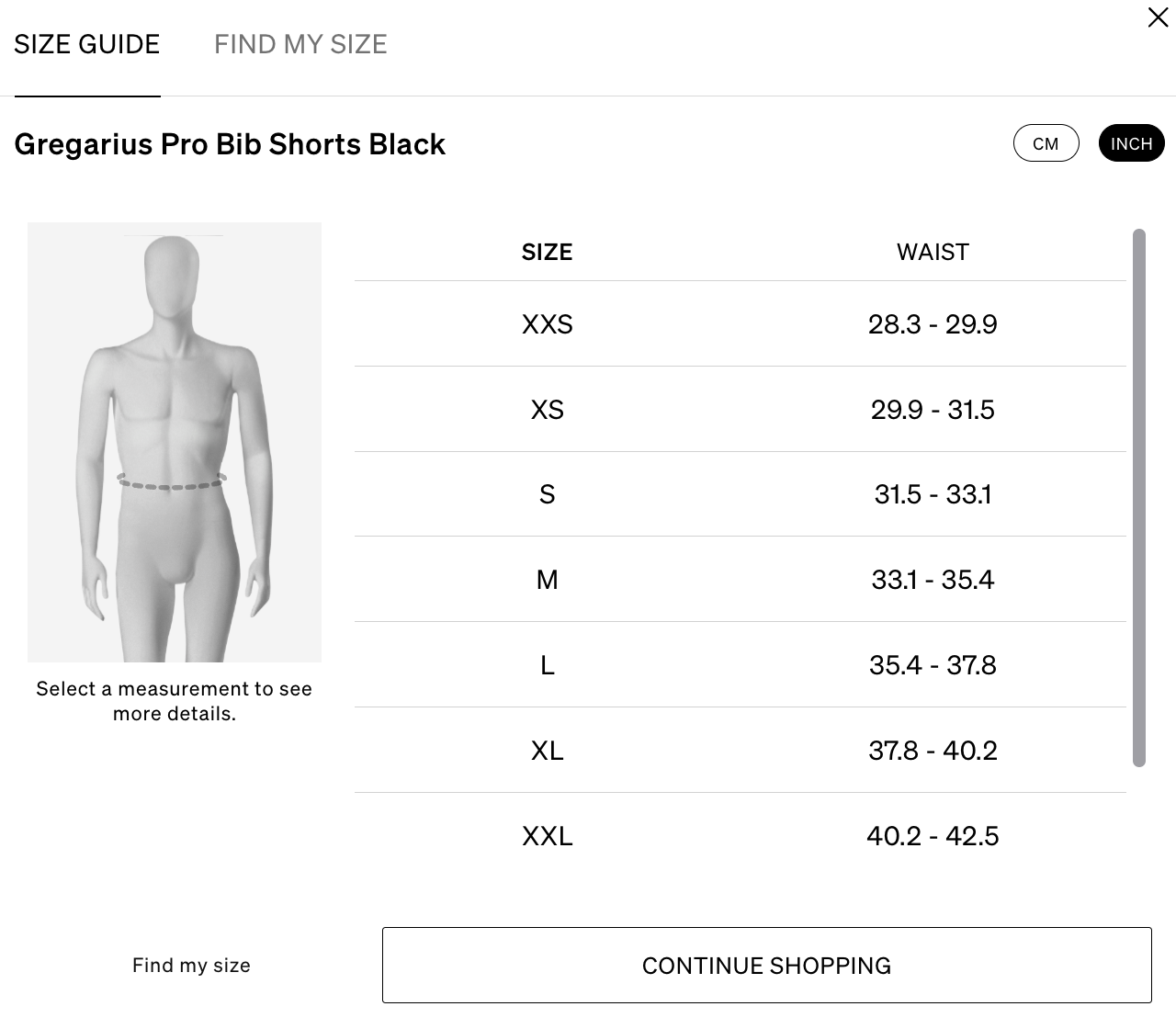1176x1029 pixels.
Task: Switch to the FIND MY SIZE tab
Action: coord(300,44)
